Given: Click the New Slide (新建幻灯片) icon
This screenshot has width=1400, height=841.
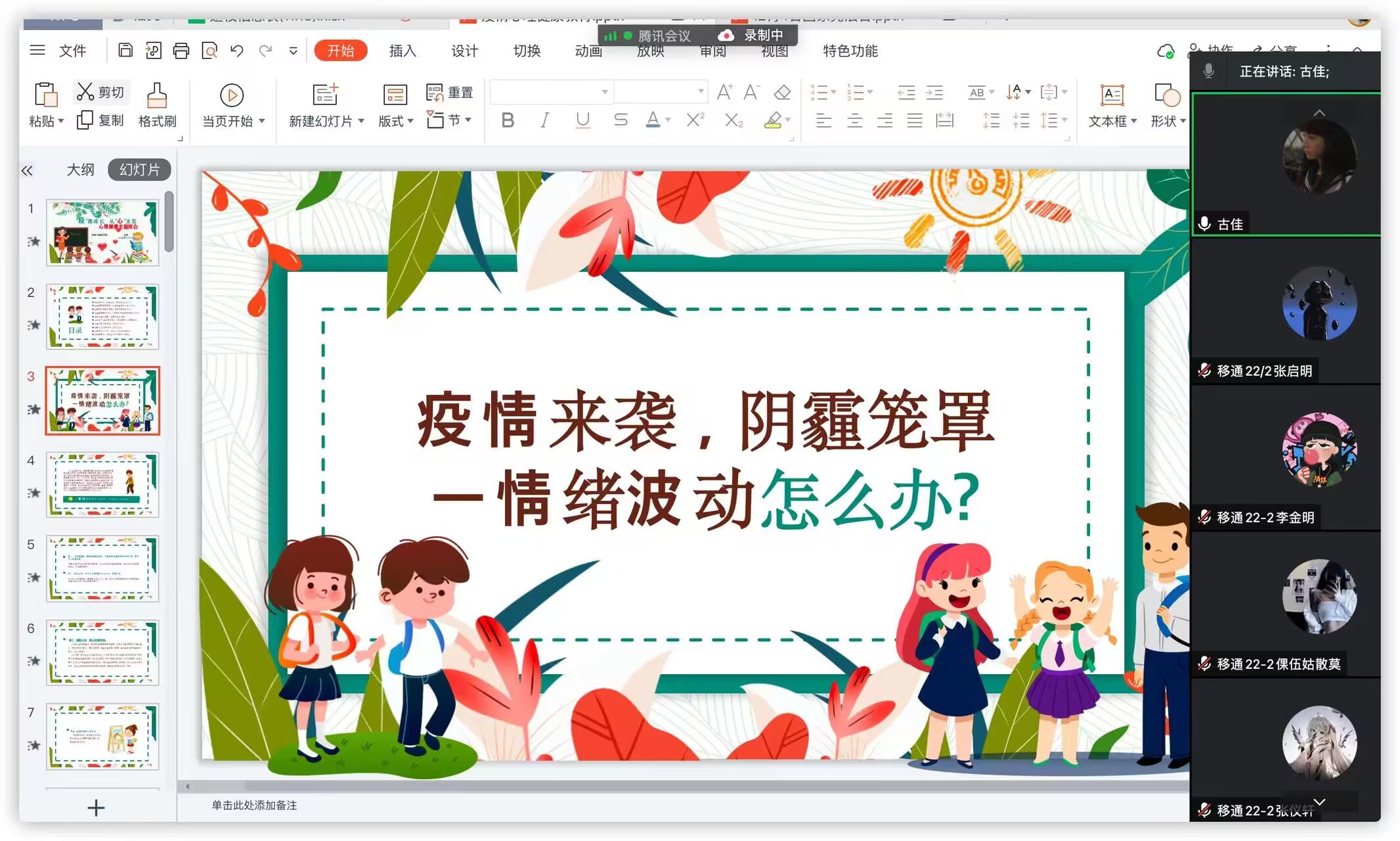Looking at the screenshot, I should [x=325, y=95].
